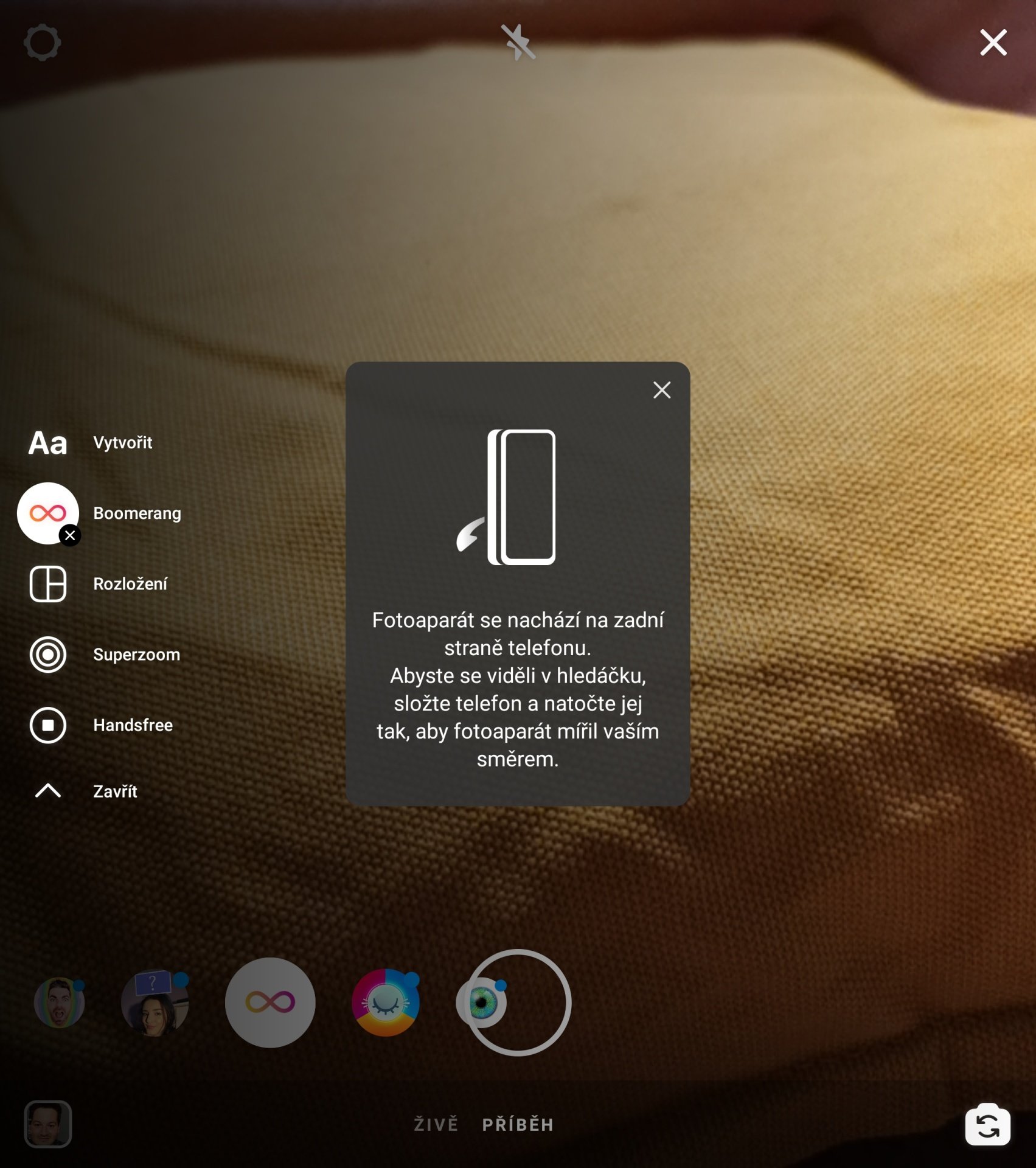Tap the Boomerang label
Viewport: 1036px width, 1168px height.
tap(137, 513)
